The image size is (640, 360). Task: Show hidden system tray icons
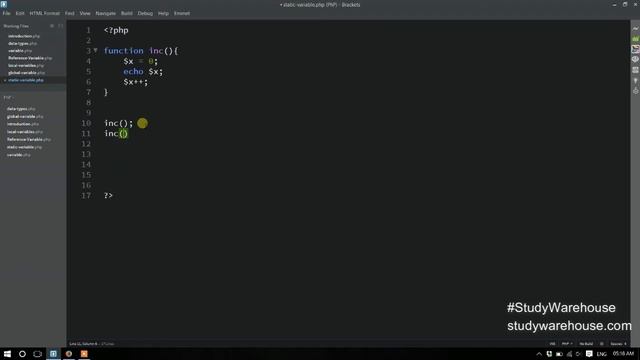point(539,354)
